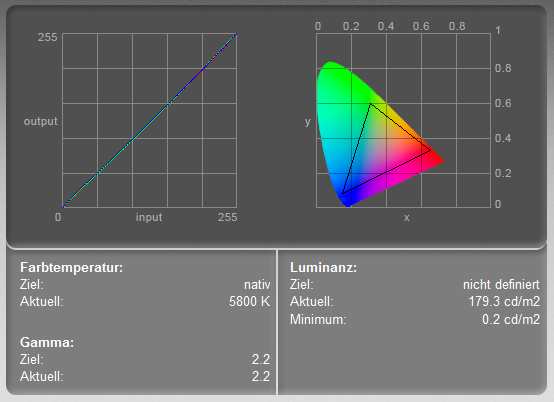Image resolution: width=554 pixels, height=402 pixels.
Task: Click the Minimum 0.2 cd/m2 value
Action: (x=511, y=319)
